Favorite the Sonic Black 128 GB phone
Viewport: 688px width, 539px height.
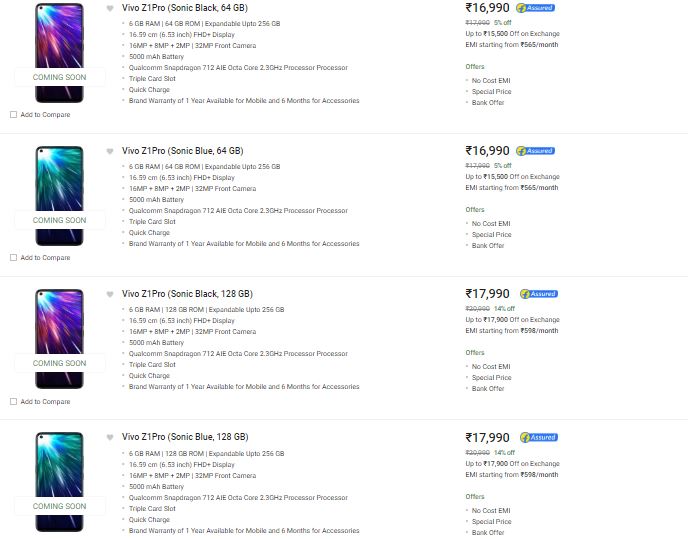coord(110,295)
